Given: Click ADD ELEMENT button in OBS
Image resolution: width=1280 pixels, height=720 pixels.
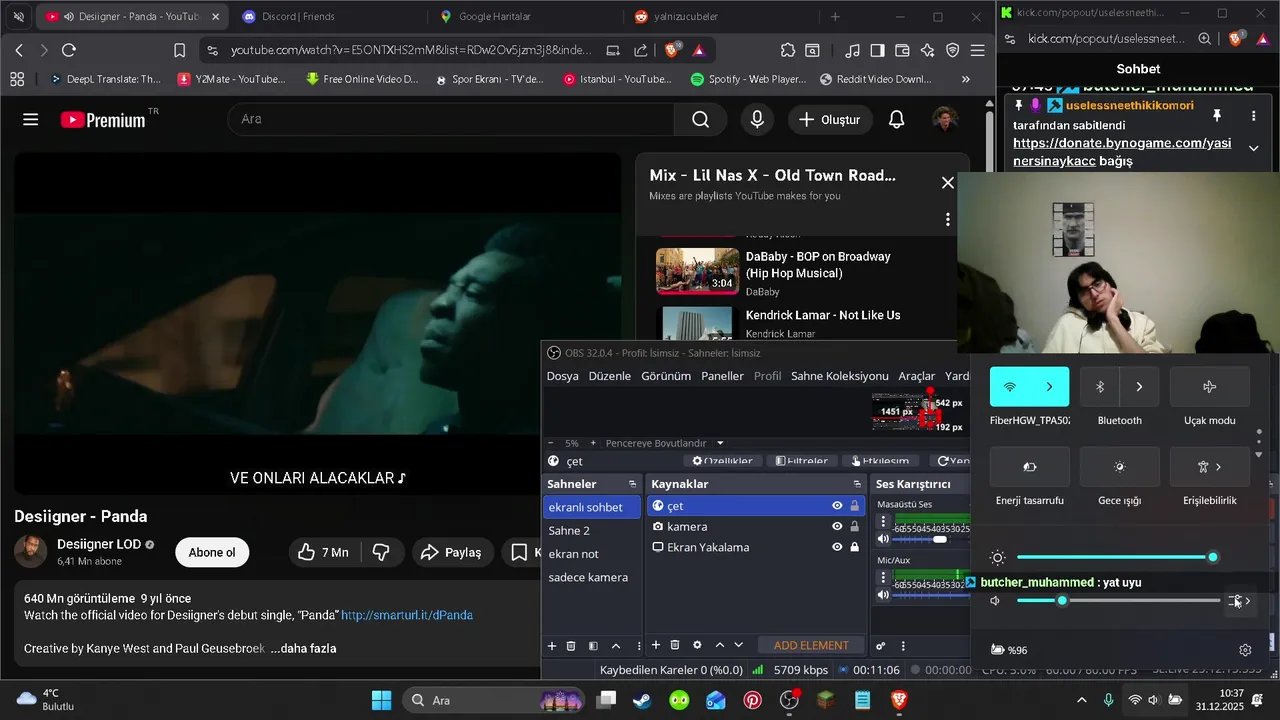Looking at the screenshot, I should [x=811, y=645].
